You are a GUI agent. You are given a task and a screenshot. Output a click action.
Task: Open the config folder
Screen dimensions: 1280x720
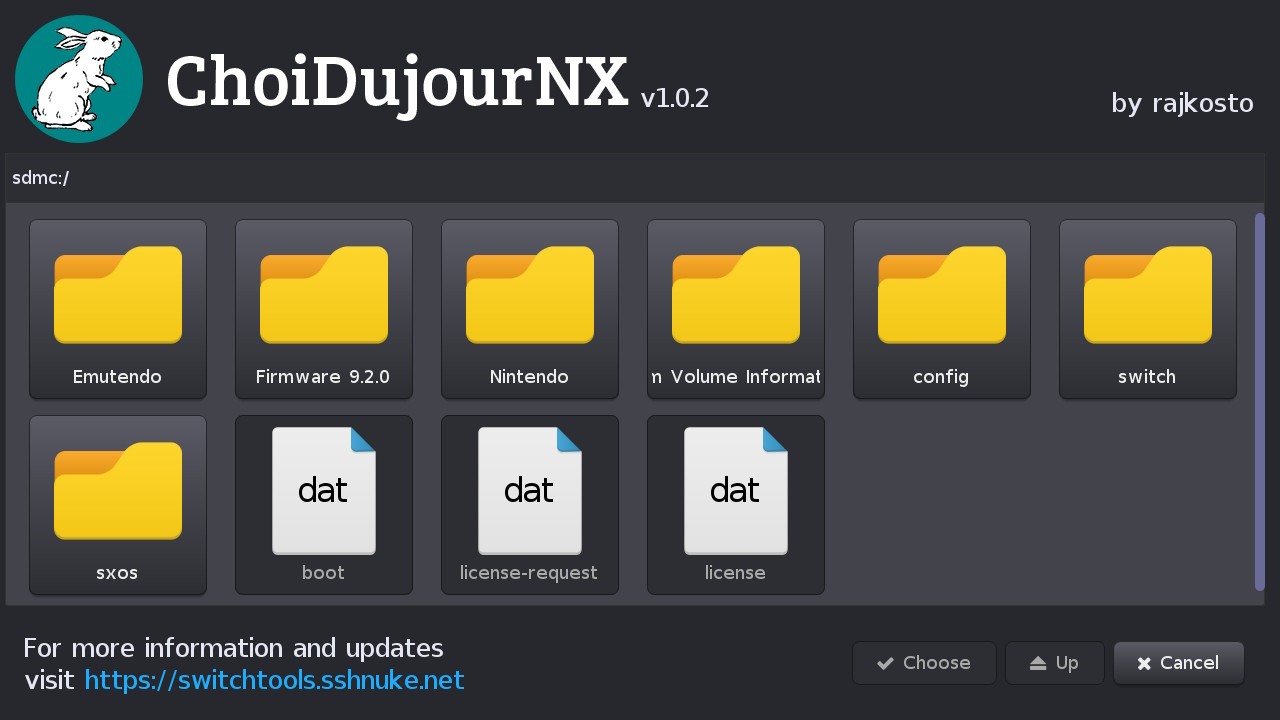[942, 309]
